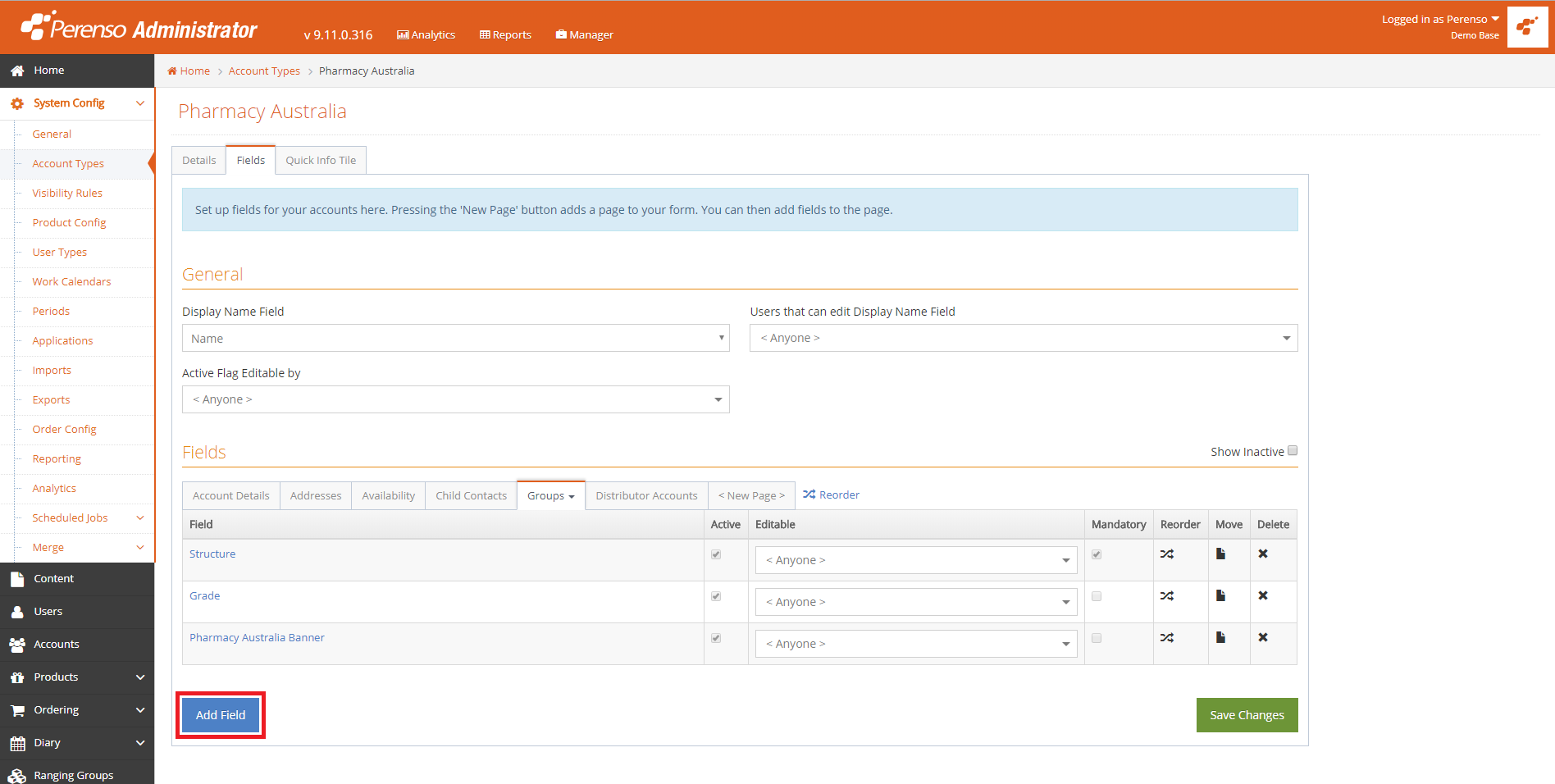The height and width of the screenshot is (784, 1555).
Task: Click the Add Field button
Action: tap(221, 715)
